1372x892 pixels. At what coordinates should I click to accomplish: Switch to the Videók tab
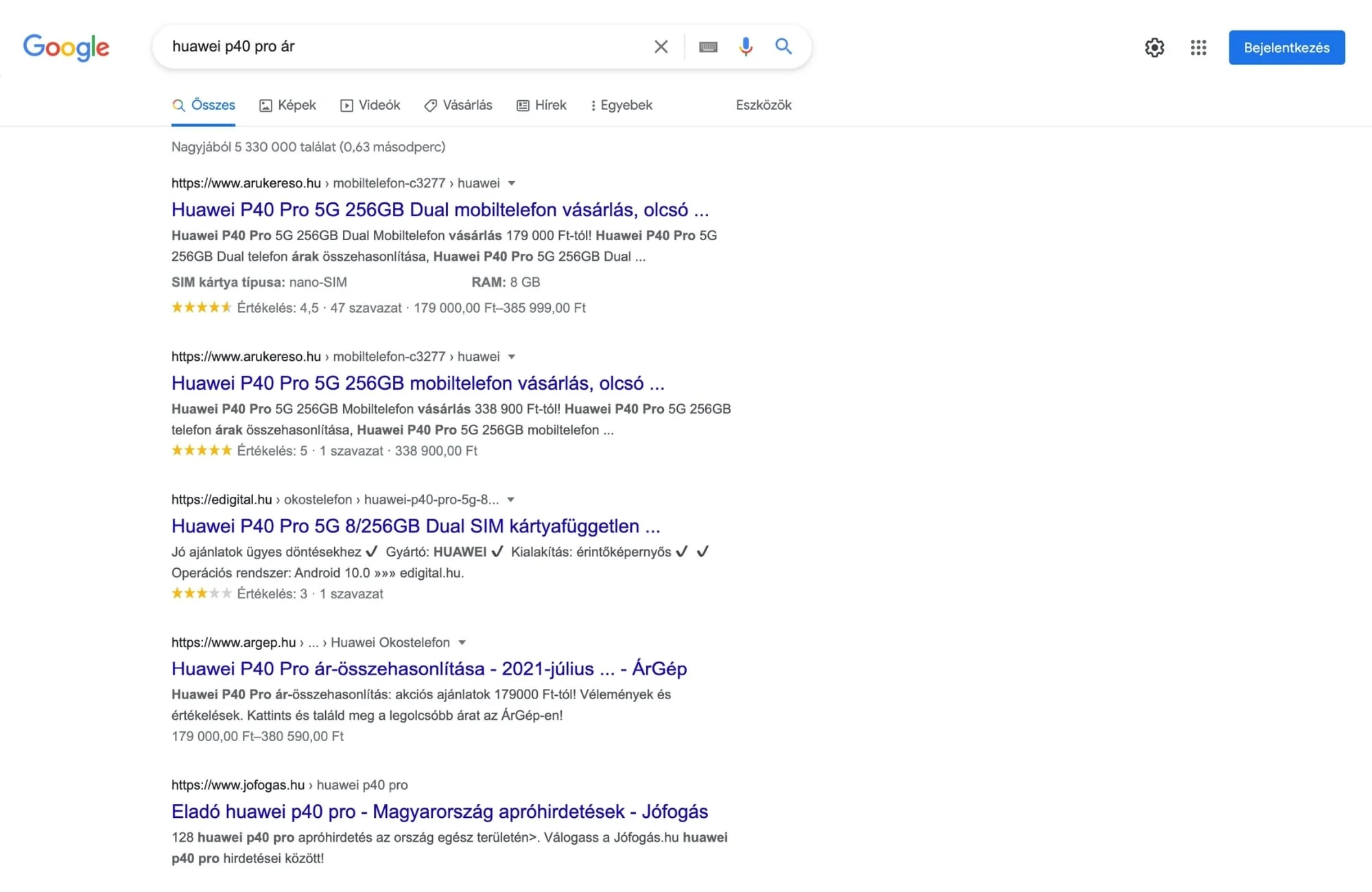click(x=370, y=105)
